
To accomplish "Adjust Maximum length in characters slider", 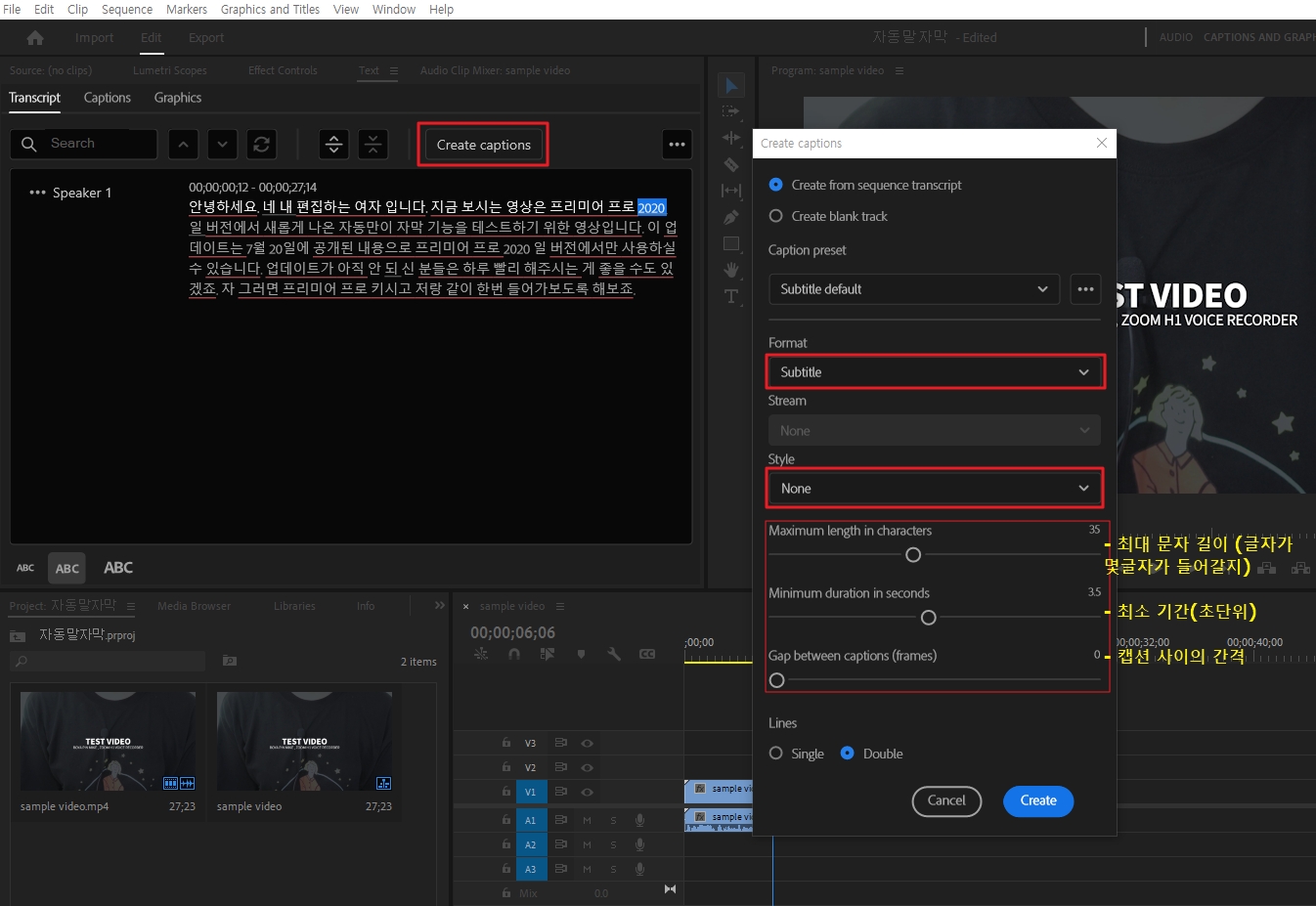I will [x=913, y=555].
